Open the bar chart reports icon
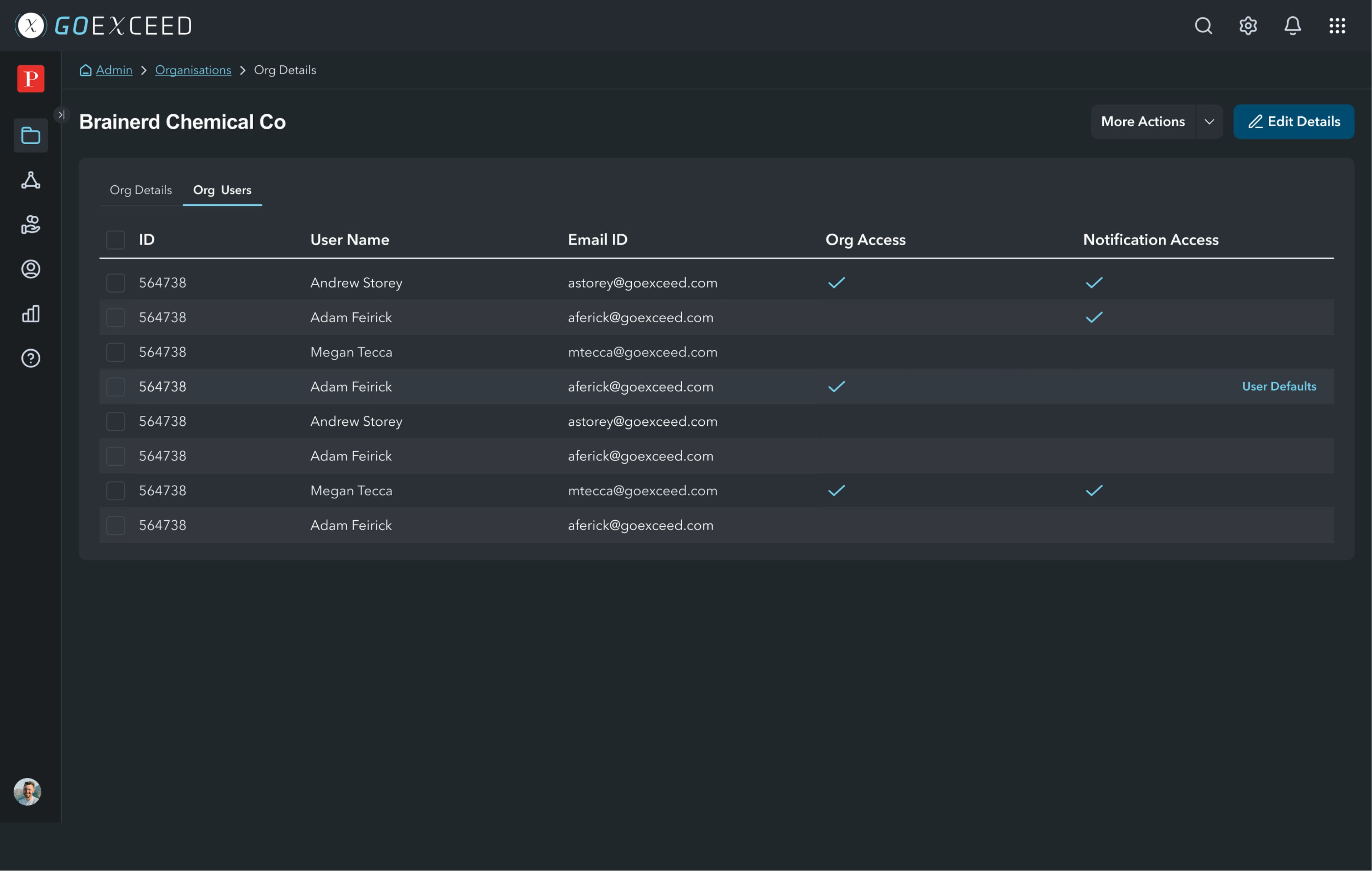 pyautogui.click(x=31, y=313)
